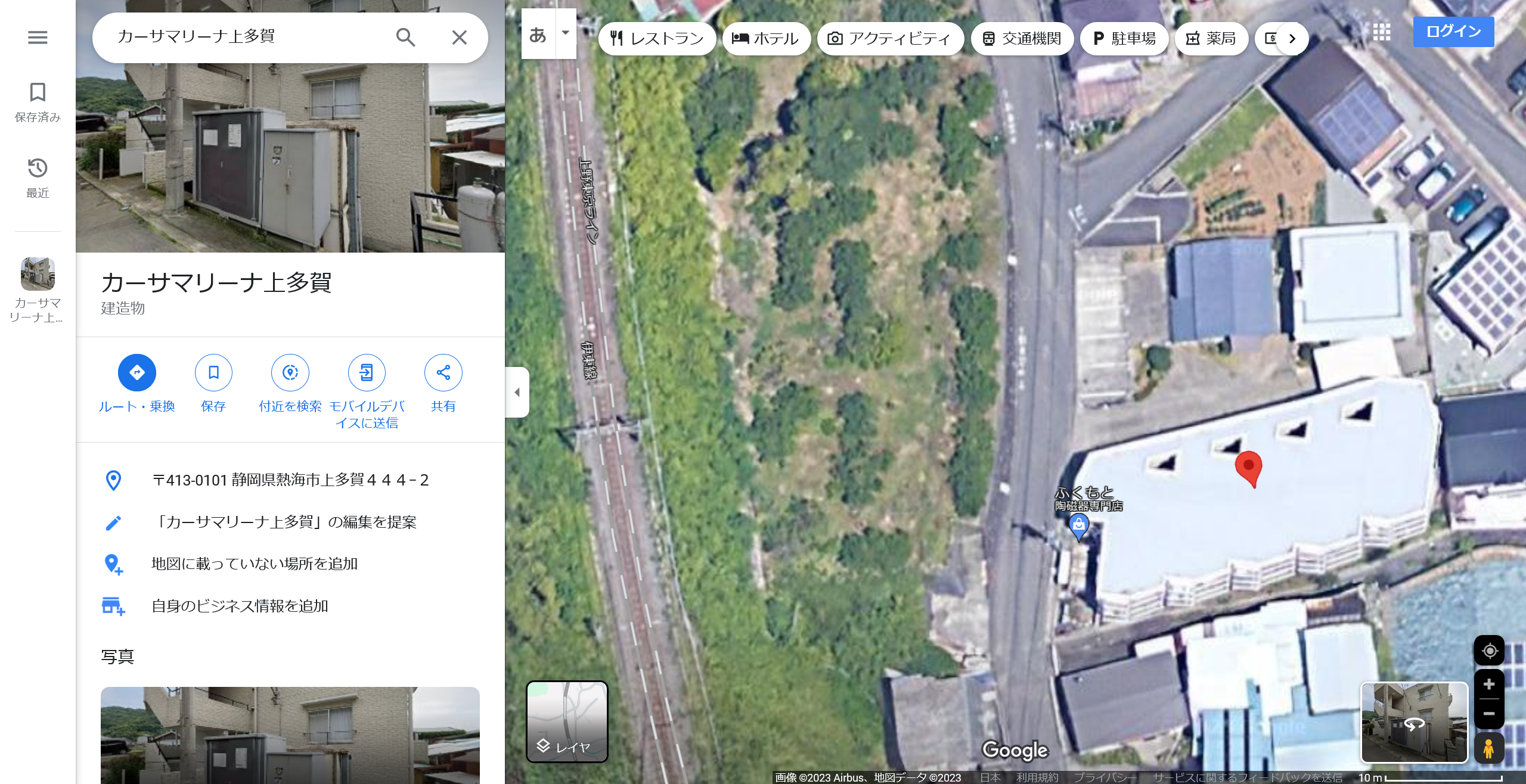This screenshot has width=1526, height=784.
Task: Drop the Street View pegman toggle
Action: pos(1488,748)
